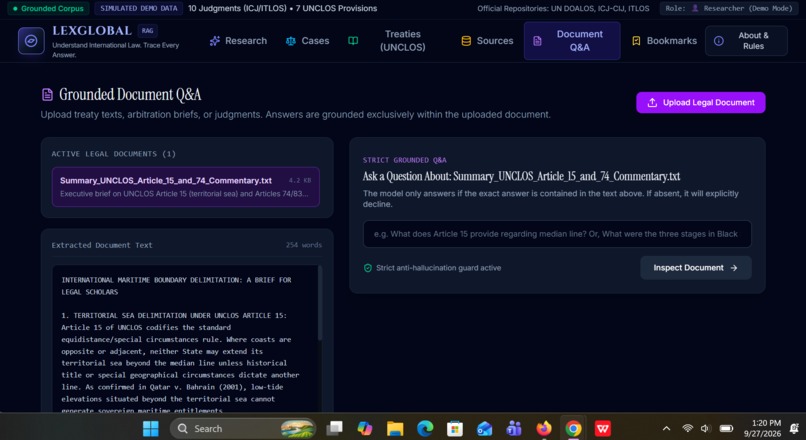The width and height of the screenshot is (806, 440).
Task: Click 'Official Repositories: UN DOALOS, ICJ-CIJ, ITLOS' text
Action: tap(563, 8)
